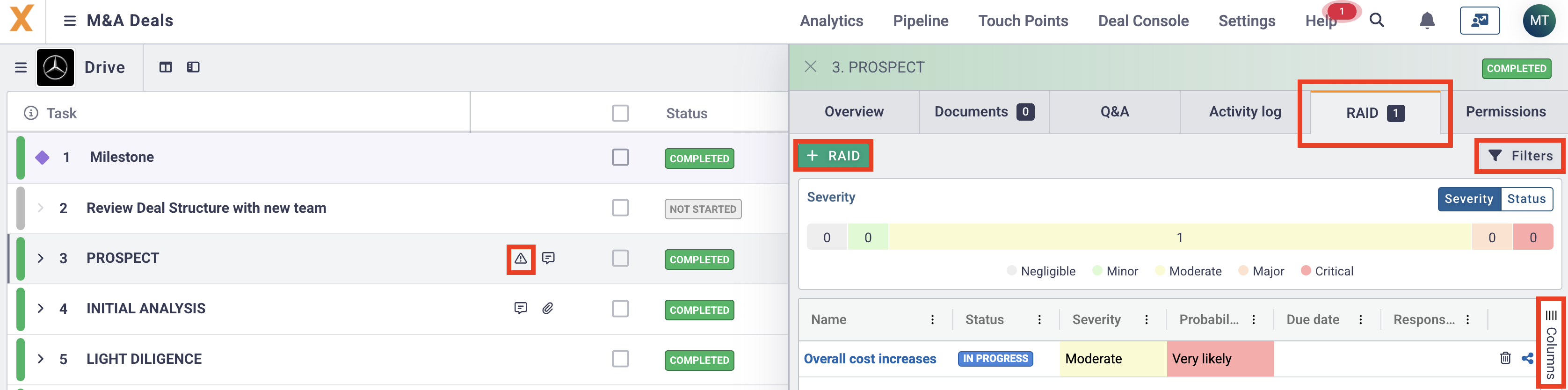This screenshot has height=390, width=1568.
Task: Switch the chart to Status view
Action: 1526,199
